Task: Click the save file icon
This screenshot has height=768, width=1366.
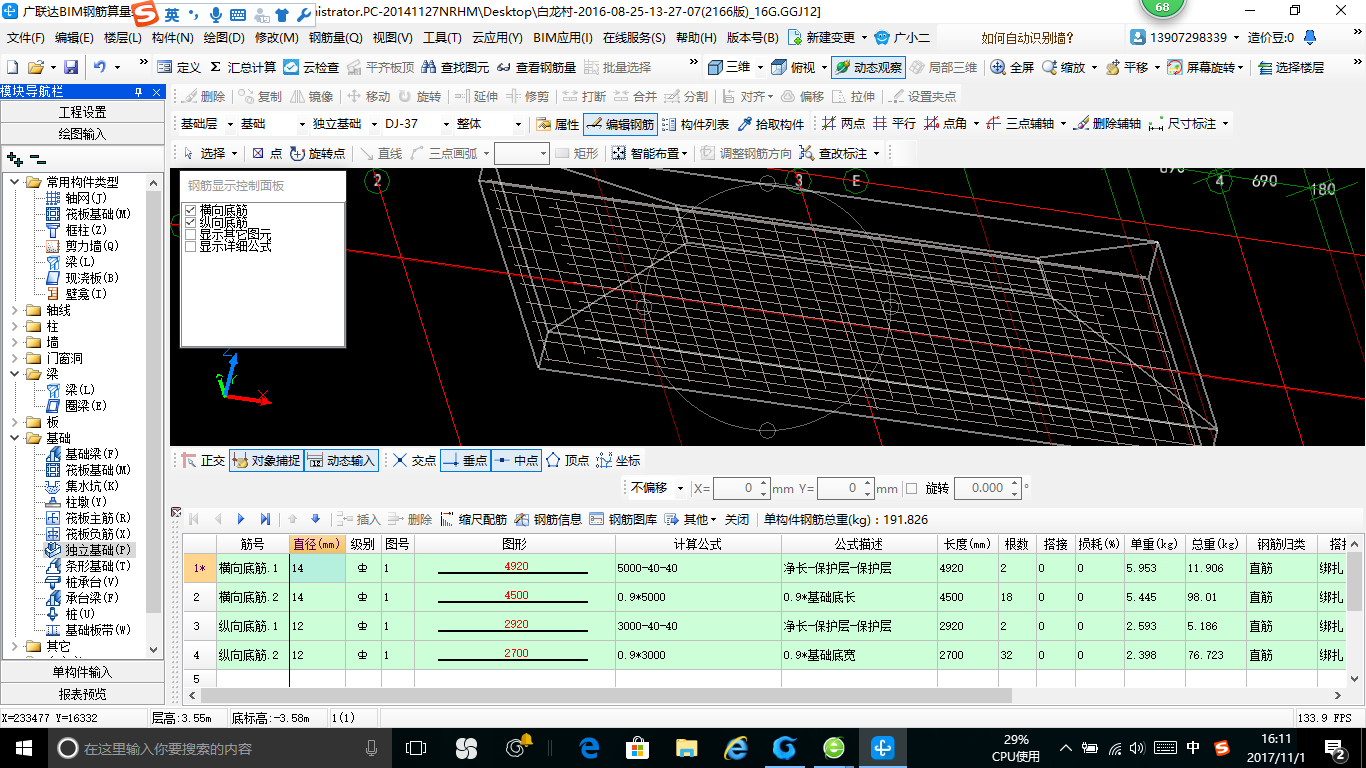Action: coord(71,67)
